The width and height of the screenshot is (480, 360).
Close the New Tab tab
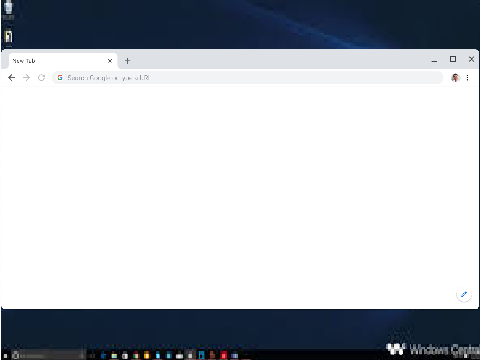pyautogui.click(x=110, y=61)
